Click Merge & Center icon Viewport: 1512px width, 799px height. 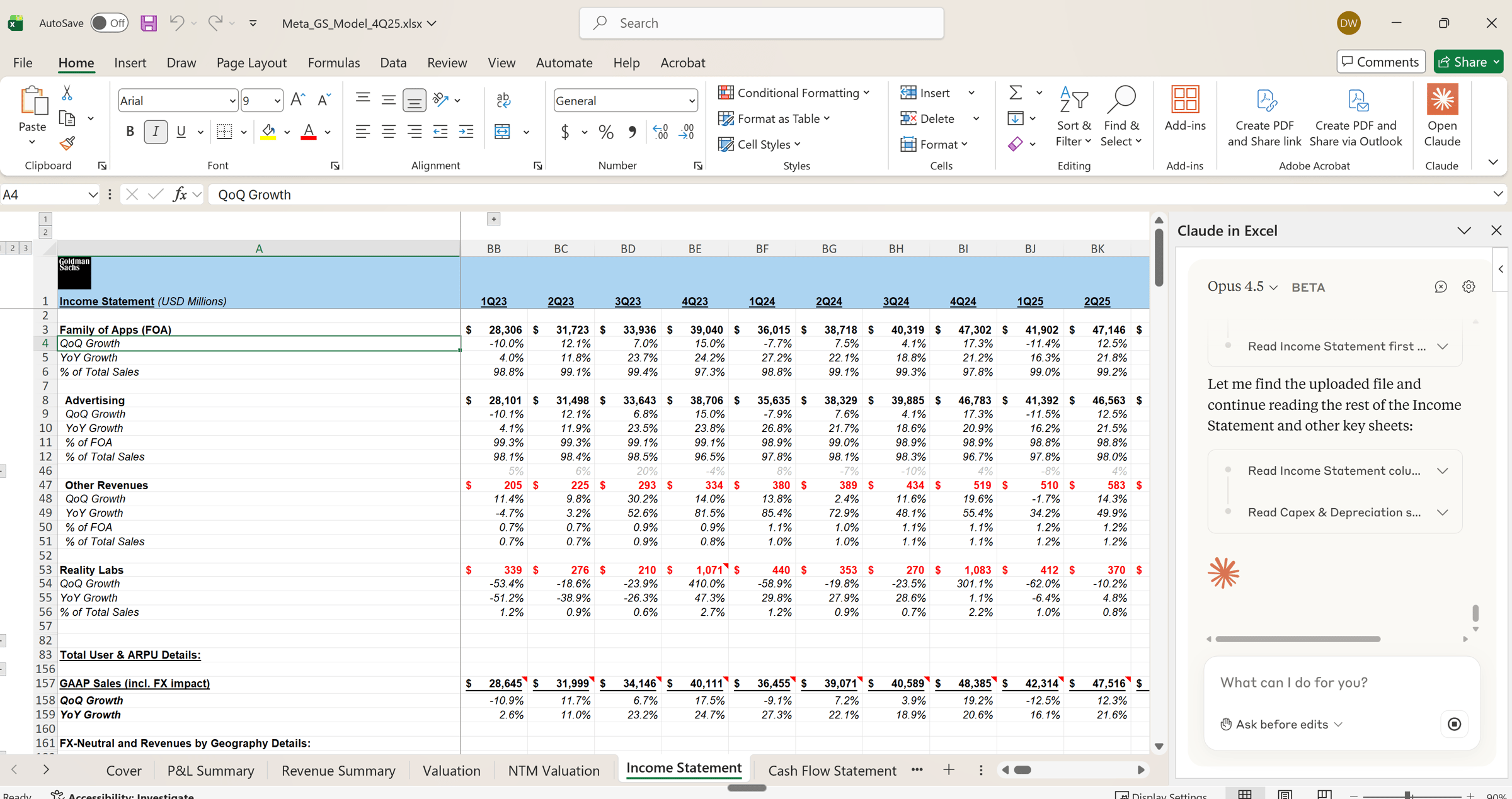[x=502, y=132]
